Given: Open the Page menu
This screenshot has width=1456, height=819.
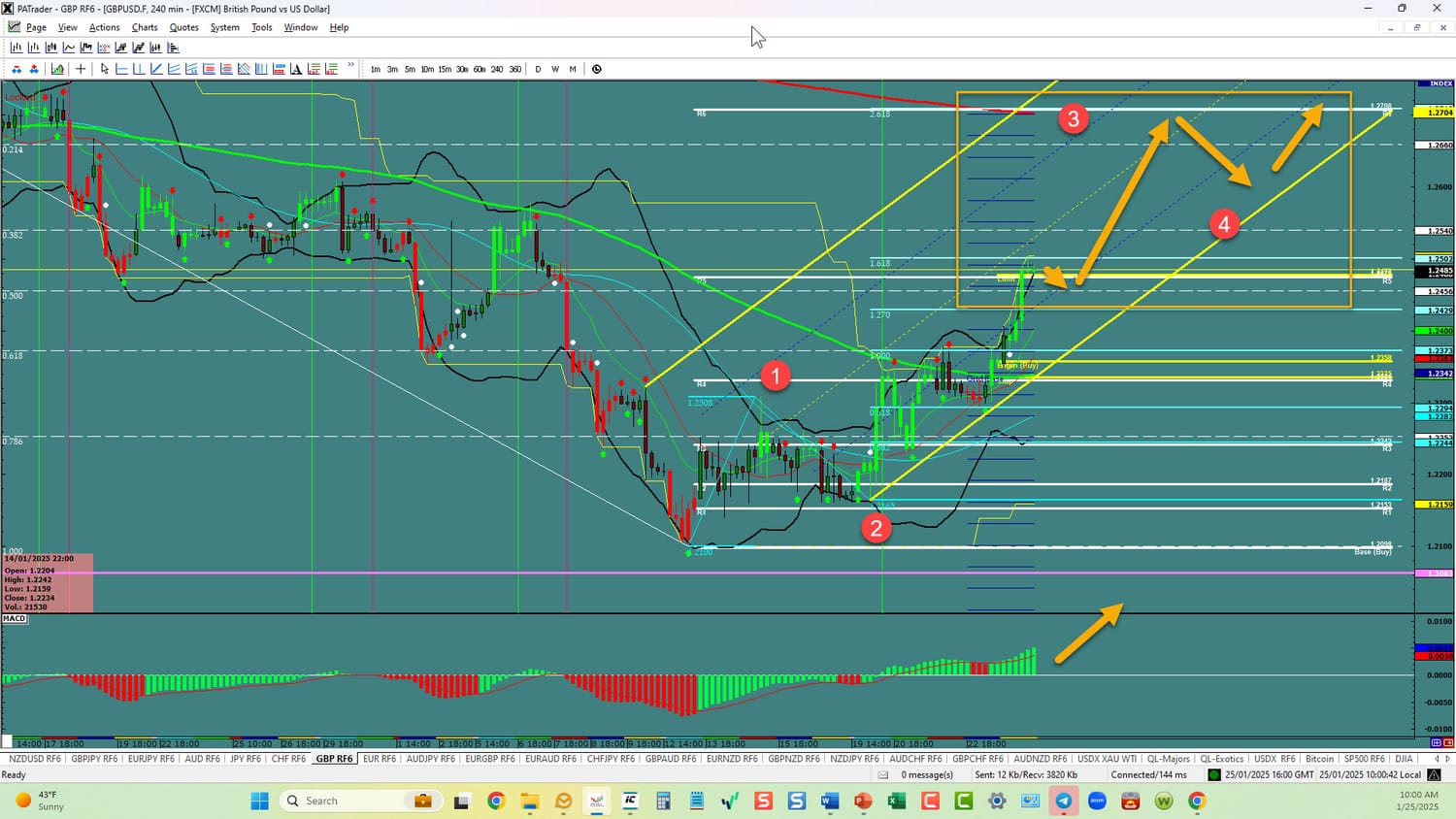Looking at the screenshot, I should tap(36, 27).
